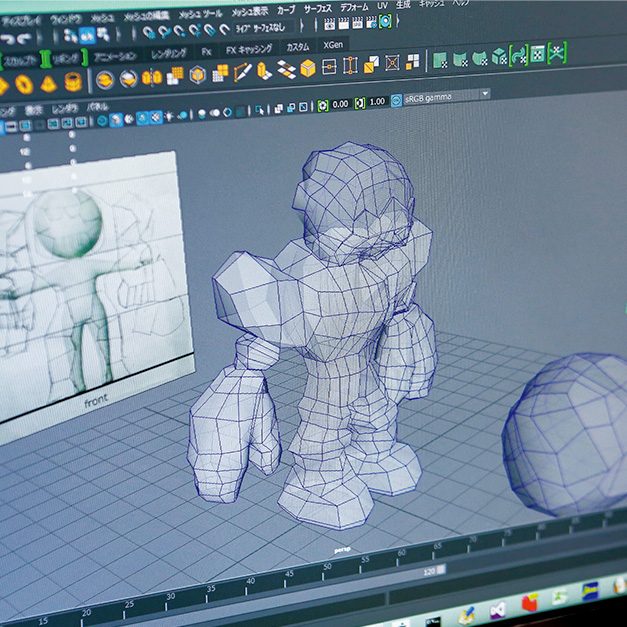The height and width of the screenshot is (627, 627).
Task: Open render settings clapperboard gear icon
Action: click(371, 22)
